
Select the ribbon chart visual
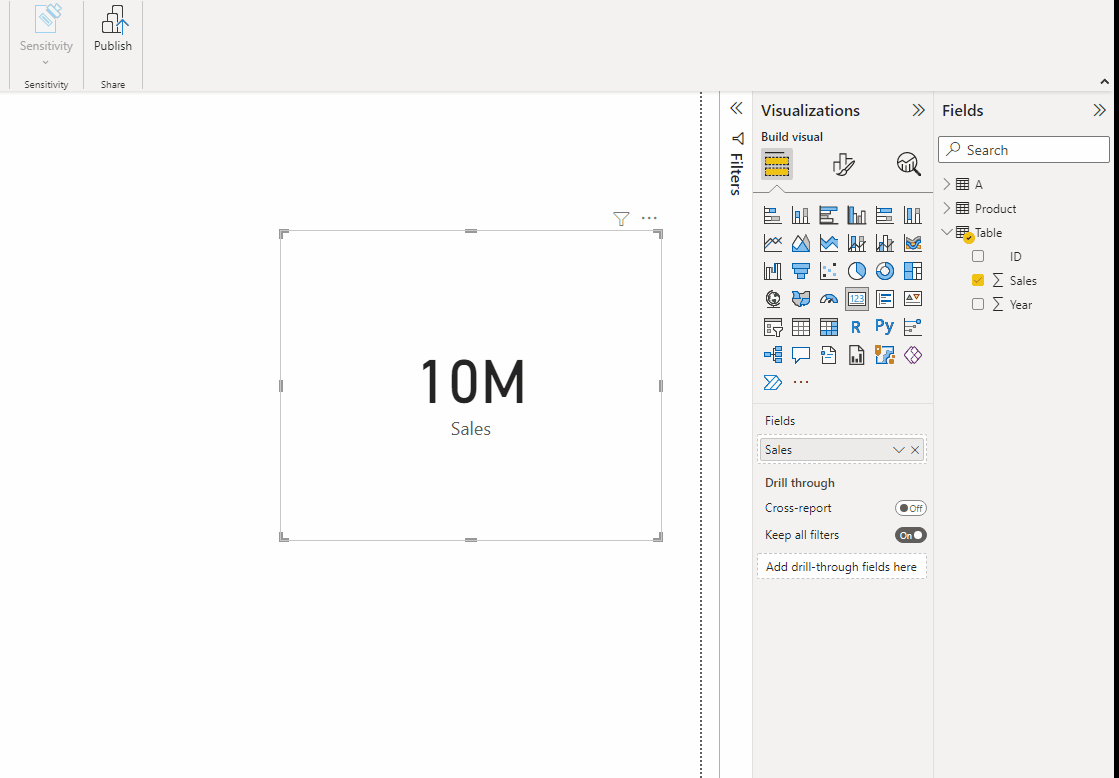[x=913, y=243]
